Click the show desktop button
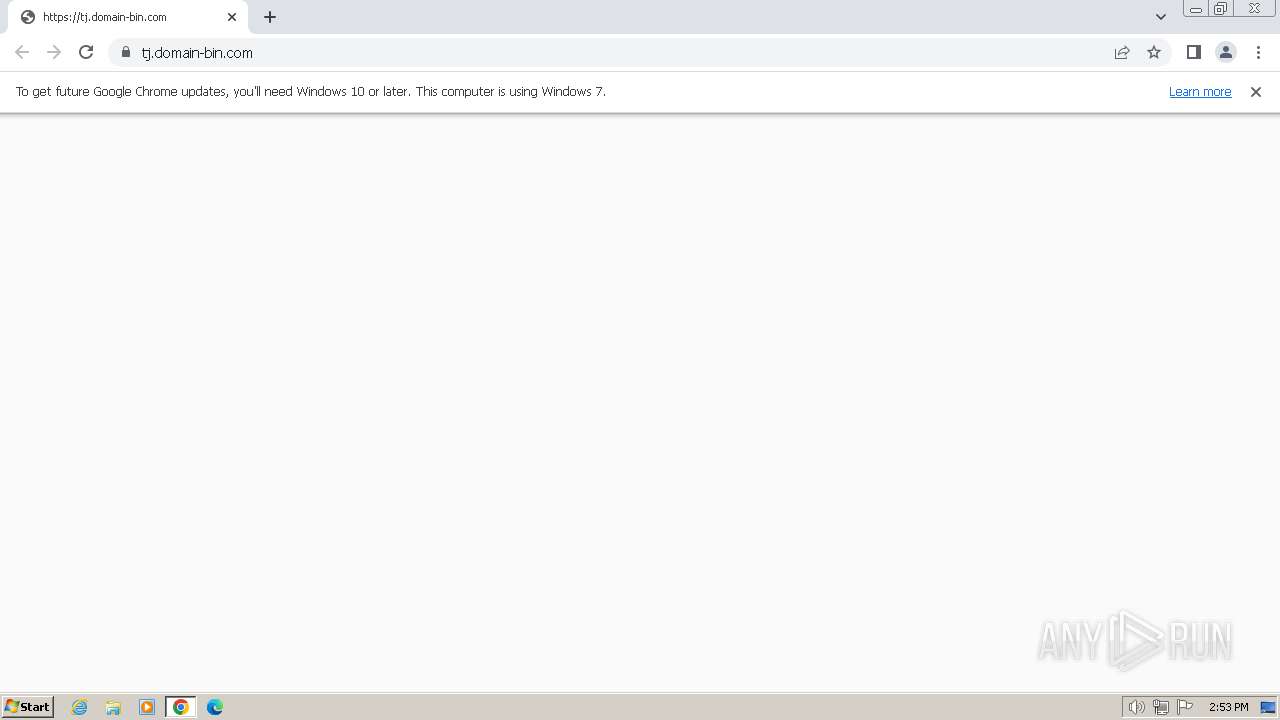The width and height of the screenshot is (1280, 720). coord(1268,707)
